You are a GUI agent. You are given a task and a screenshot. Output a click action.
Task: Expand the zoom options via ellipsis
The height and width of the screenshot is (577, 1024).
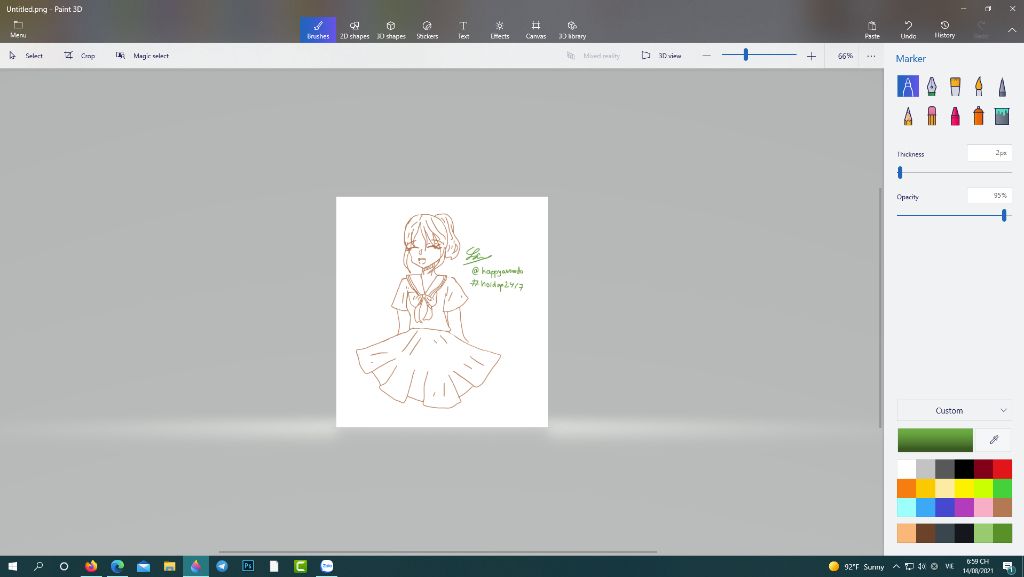(x=871, y=56)
